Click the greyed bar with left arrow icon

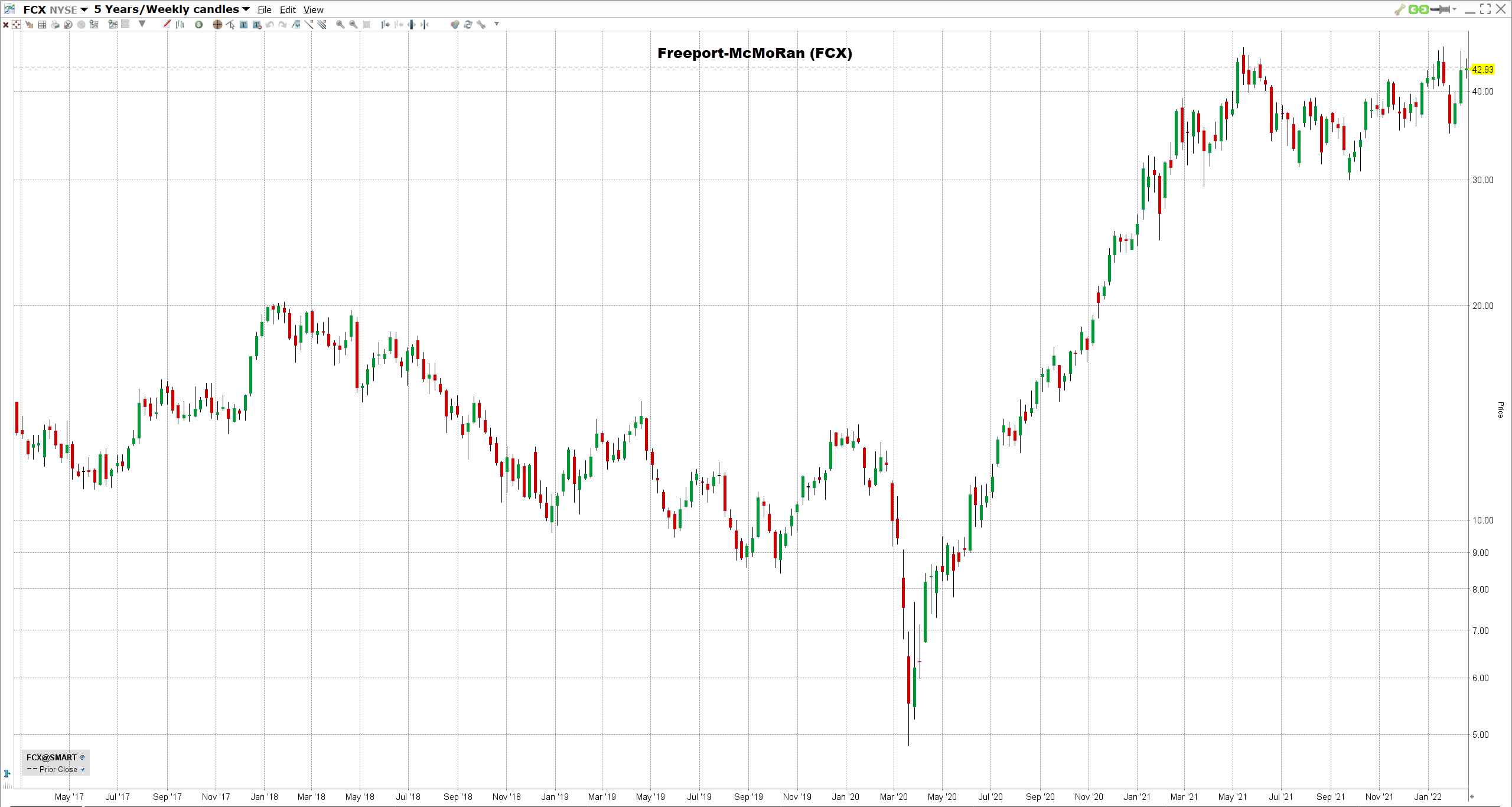[x=399, y=24]
